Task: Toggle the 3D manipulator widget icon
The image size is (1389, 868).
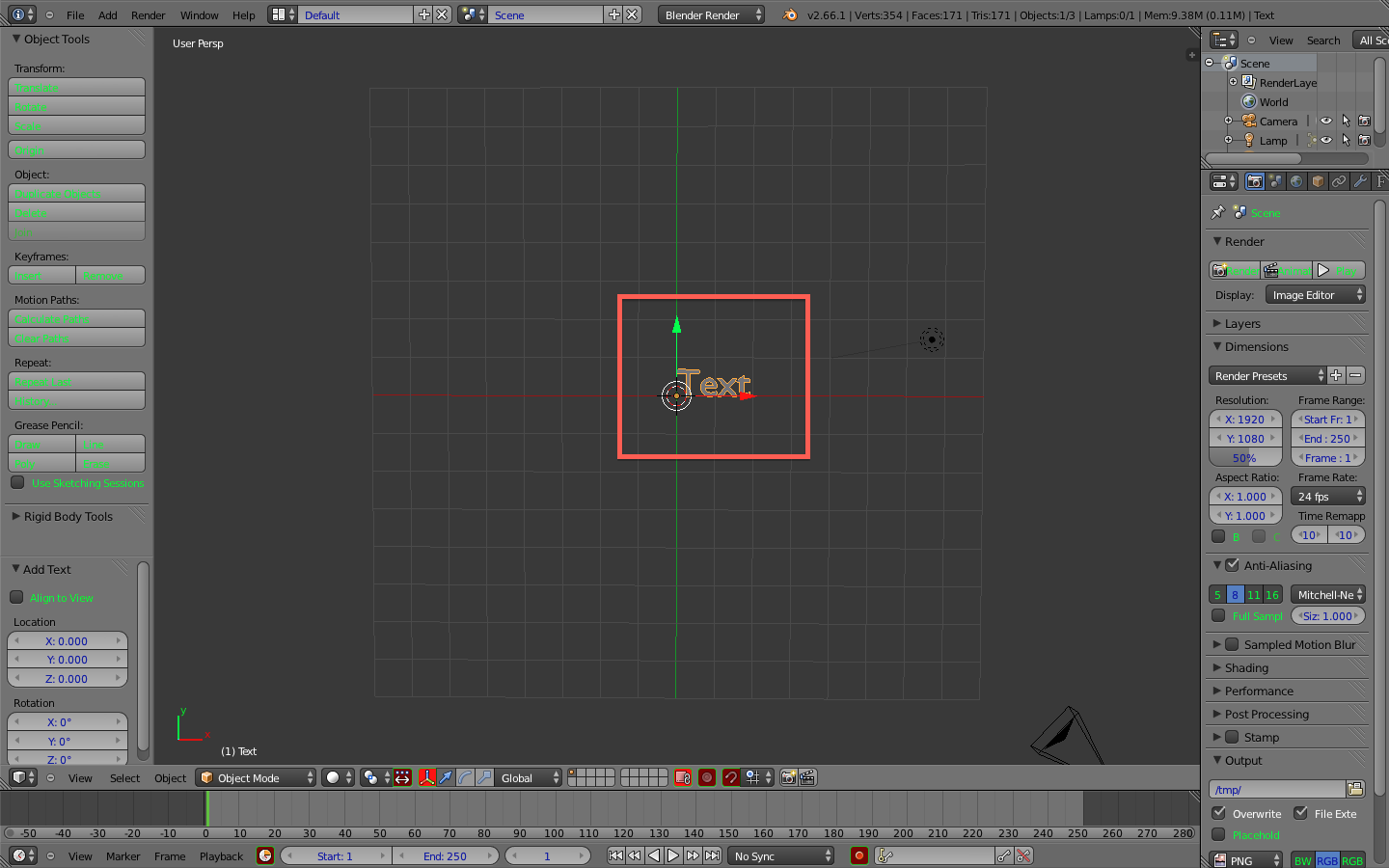Action: 426,777
